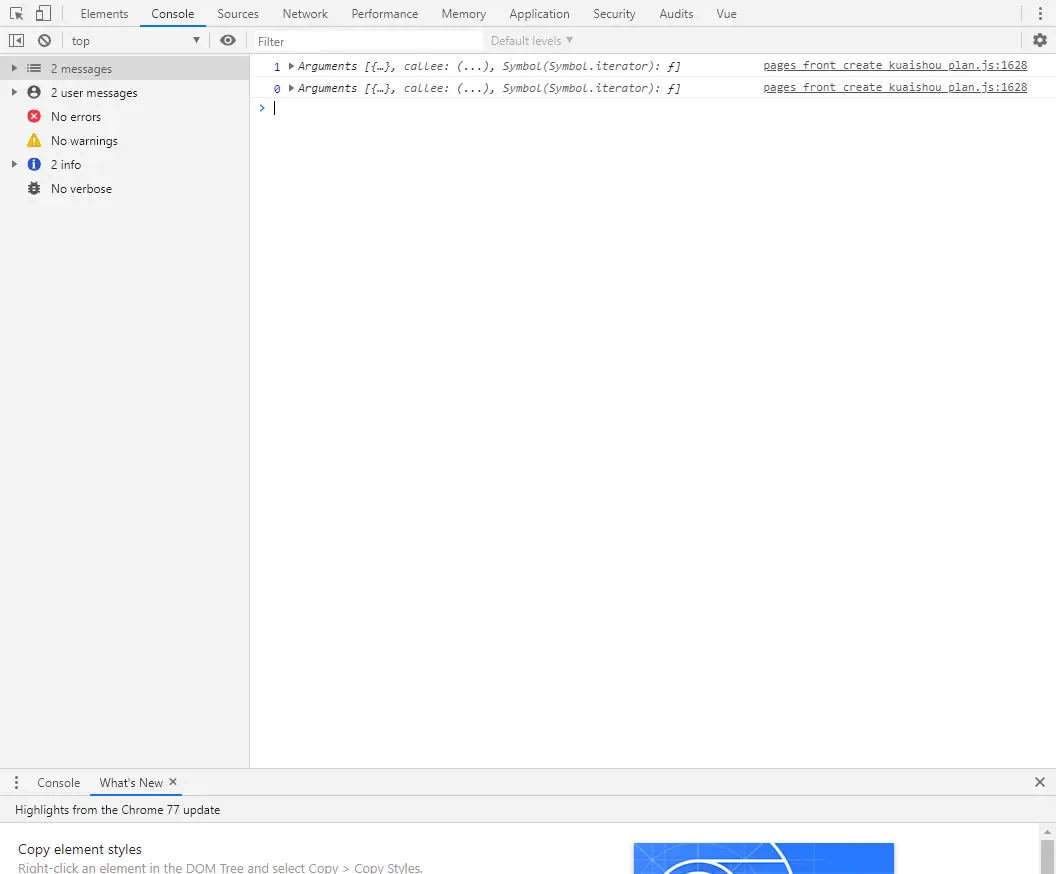Open pages_front_create_kuaishou_plan.js:1628 source link
The image size is (1056, 874).
895,65
